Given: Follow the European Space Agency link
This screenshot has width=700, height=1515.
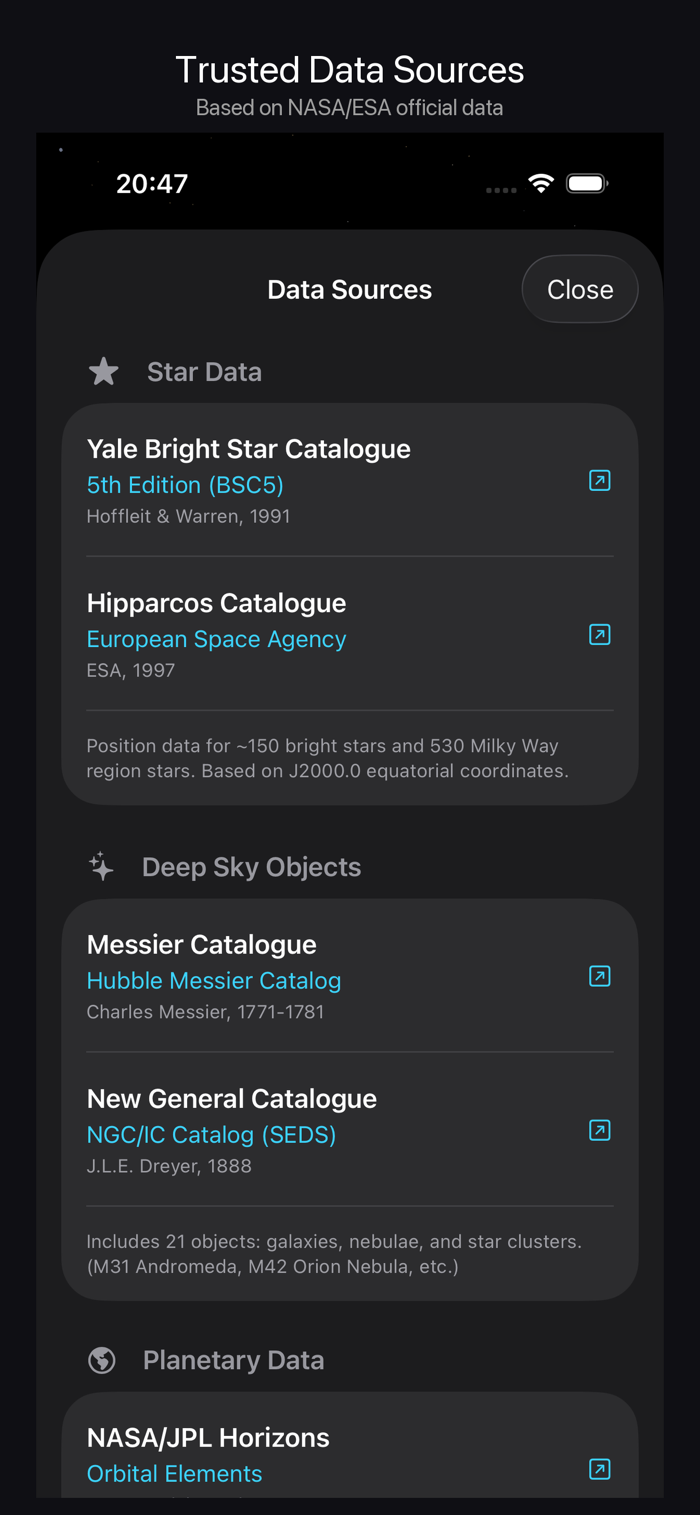Looking at the screenshot, I should click(x=216, y=639).
